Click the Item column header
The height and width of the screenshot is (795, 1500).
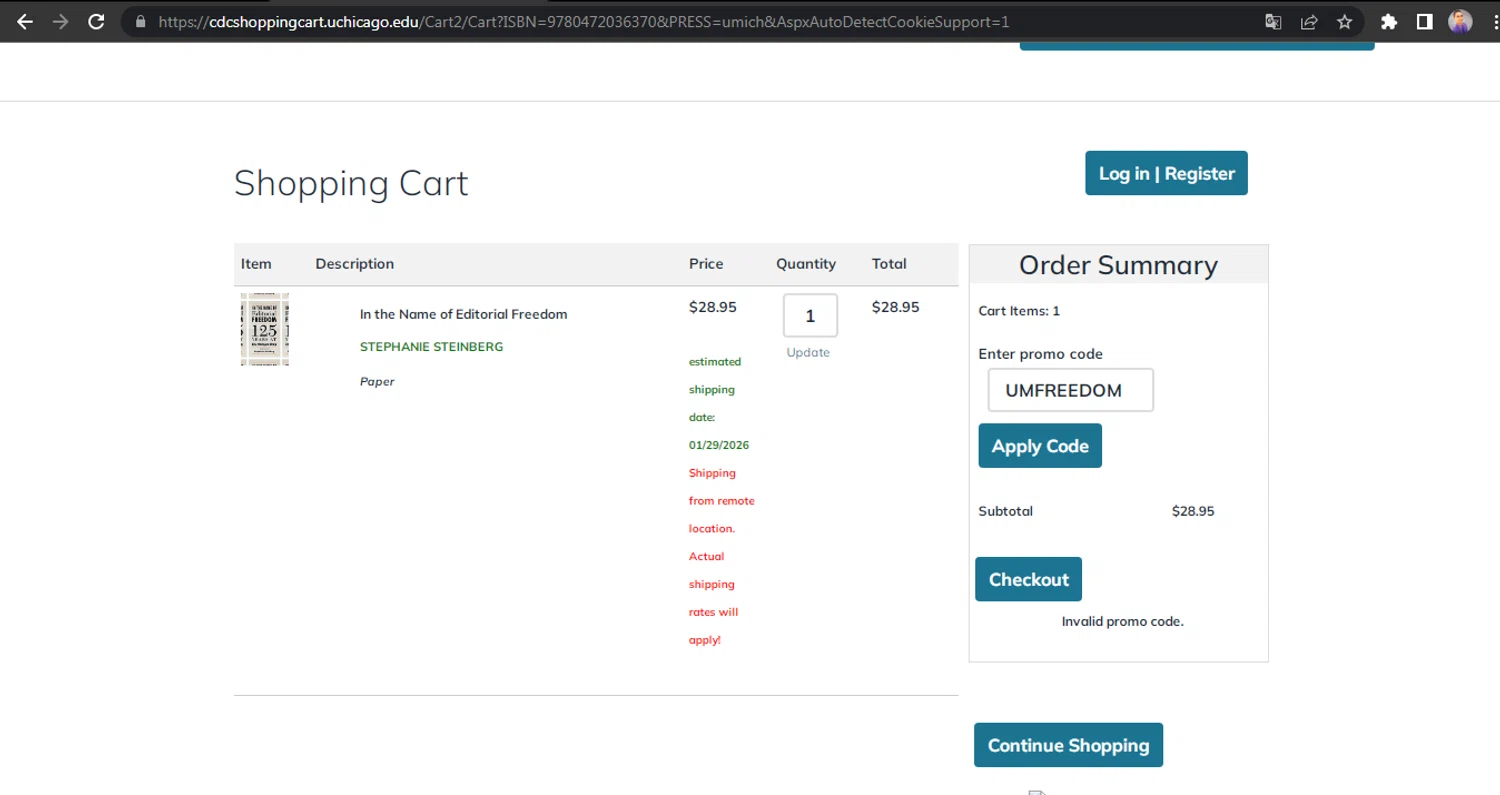(x=256, y=264)
